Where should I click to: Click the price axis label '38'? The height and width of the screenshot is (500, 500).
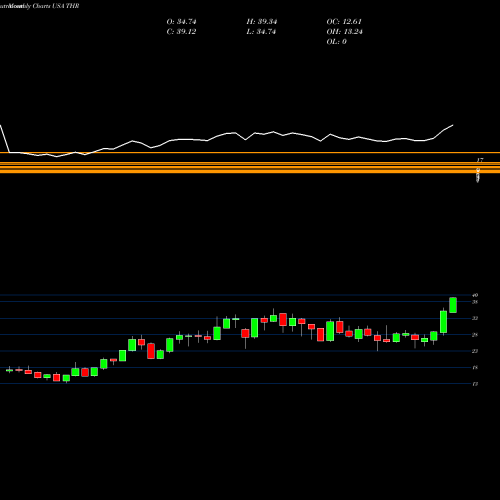(475, 302)
